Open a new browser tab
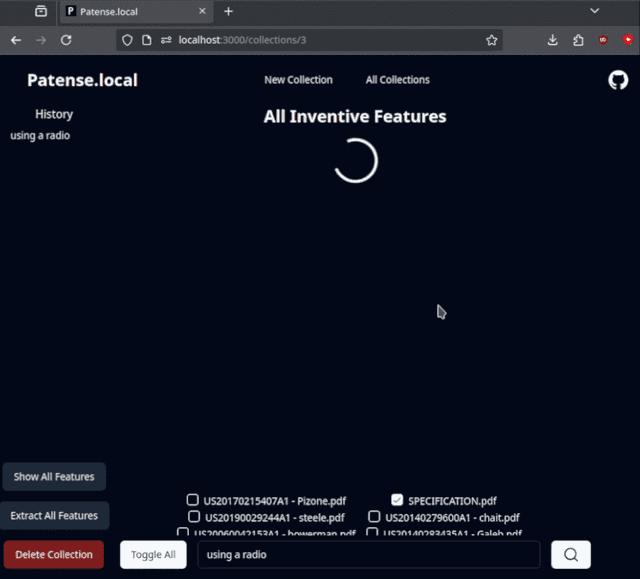Image resolution: width=640 pixels, height=579 pixels. coord(228,11)
